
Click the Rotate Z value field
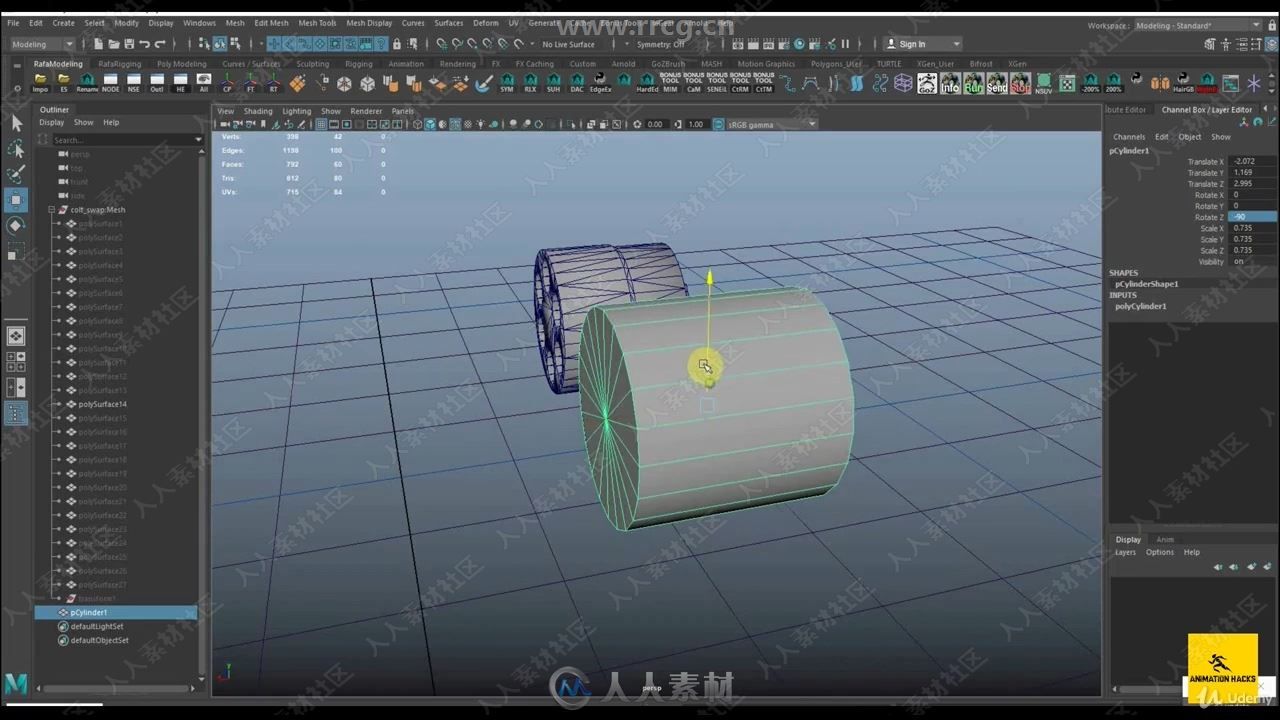[x=1253, y=217]
